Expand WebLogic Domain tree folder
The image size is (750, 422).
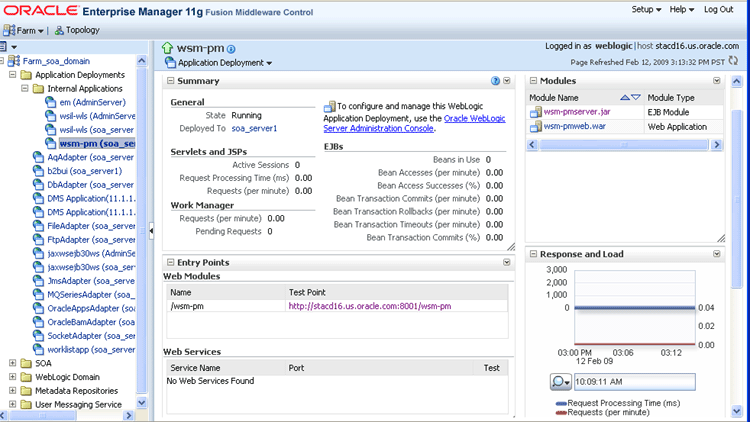12,377
